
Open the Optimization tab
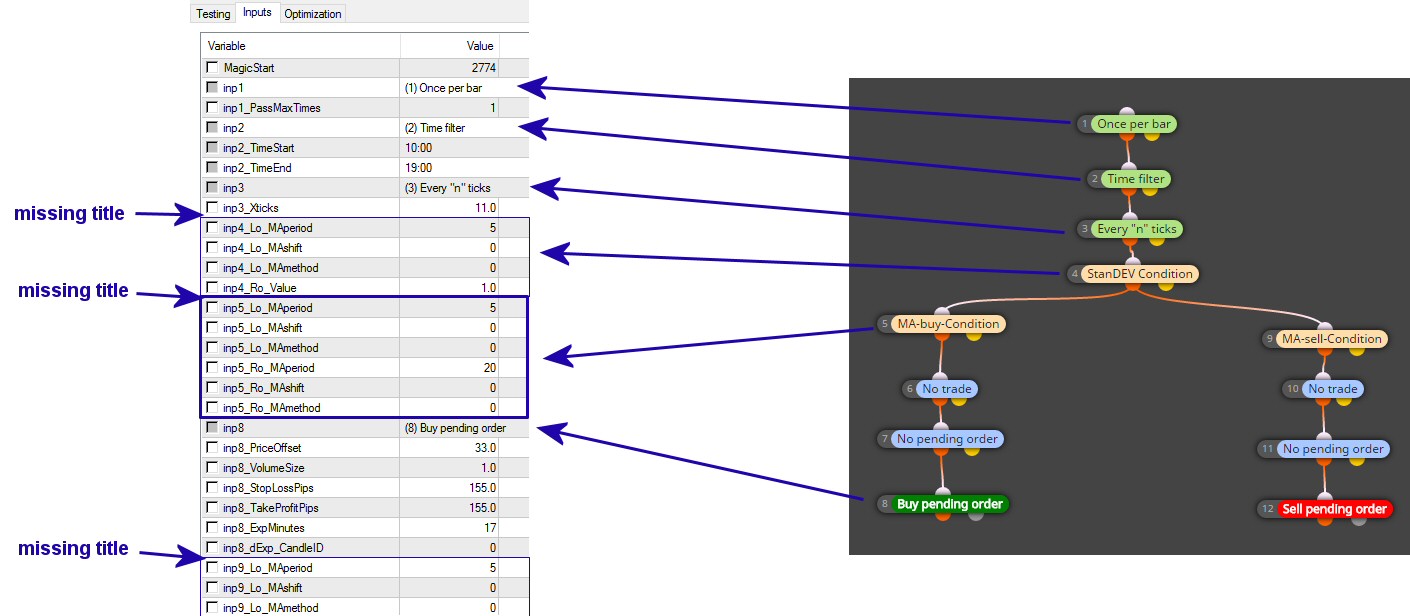coord(313,14)
